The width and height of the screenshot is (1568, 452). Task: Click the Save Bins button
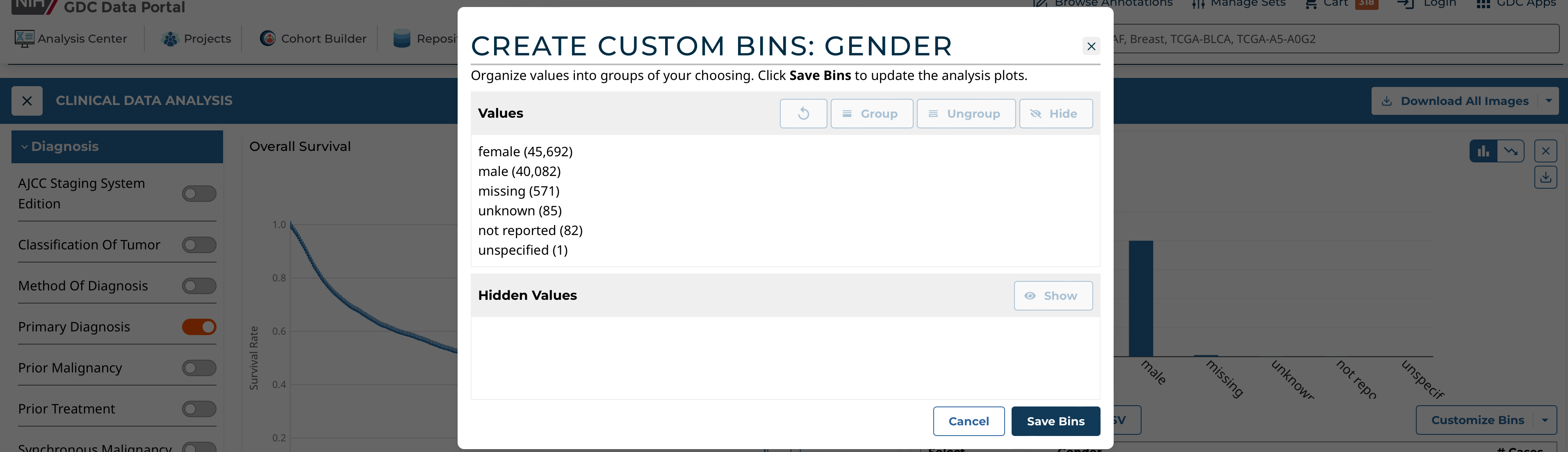pyautogui.click(x=1055, y=421)
